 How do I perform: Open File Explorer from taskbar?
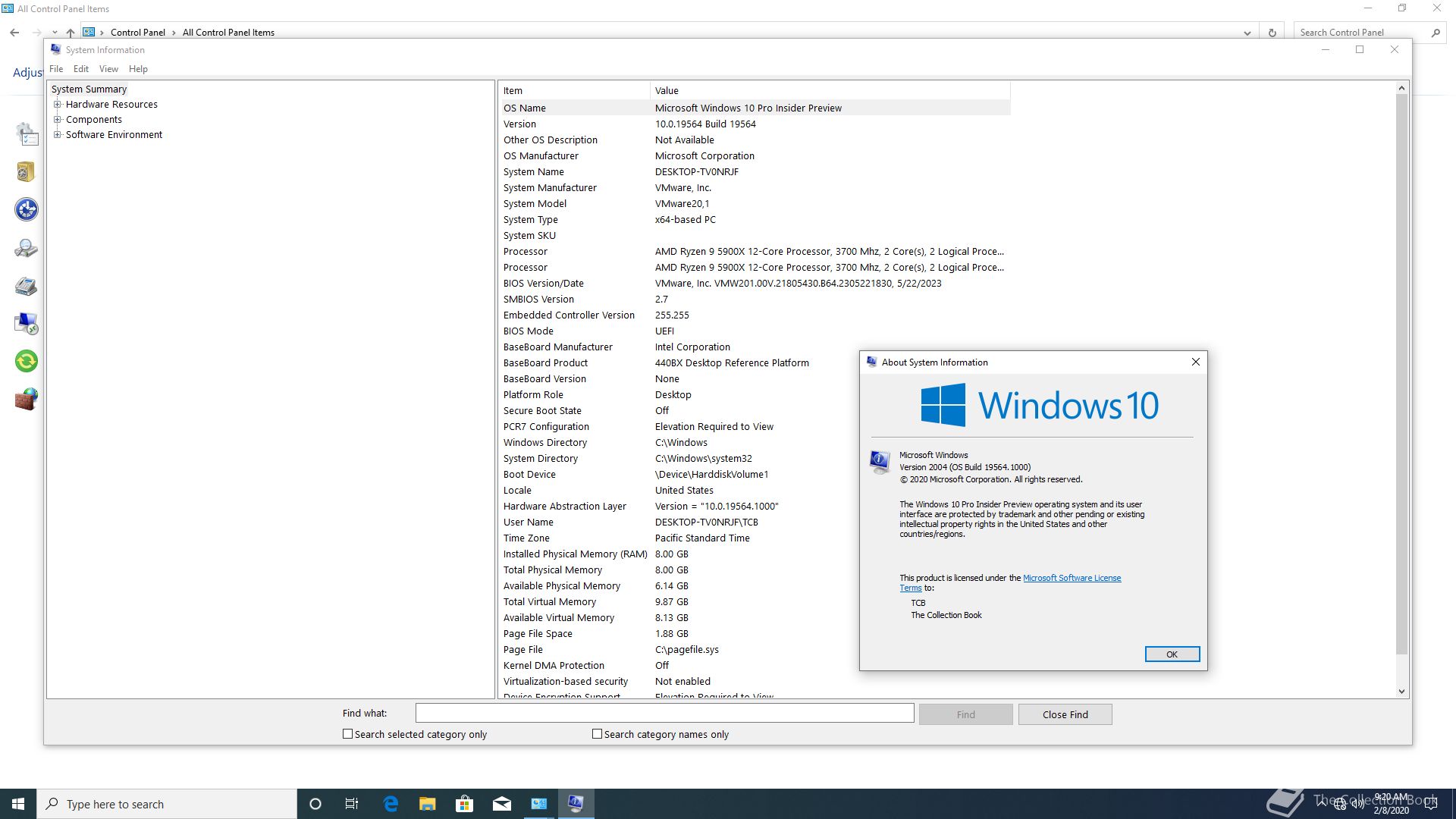click(x=428, y=804)
